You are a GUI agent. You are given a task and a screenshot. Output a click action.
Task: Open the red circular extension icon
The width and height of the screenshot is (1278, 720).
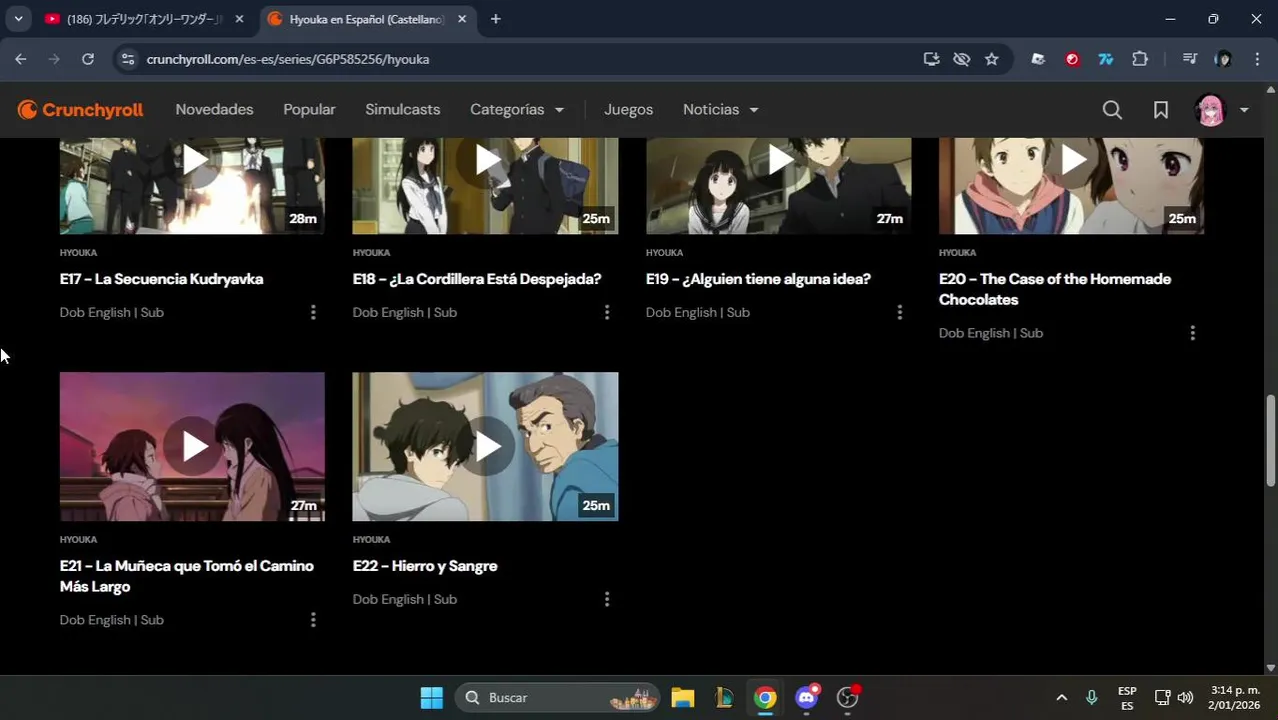click(x=1072, y=59)
